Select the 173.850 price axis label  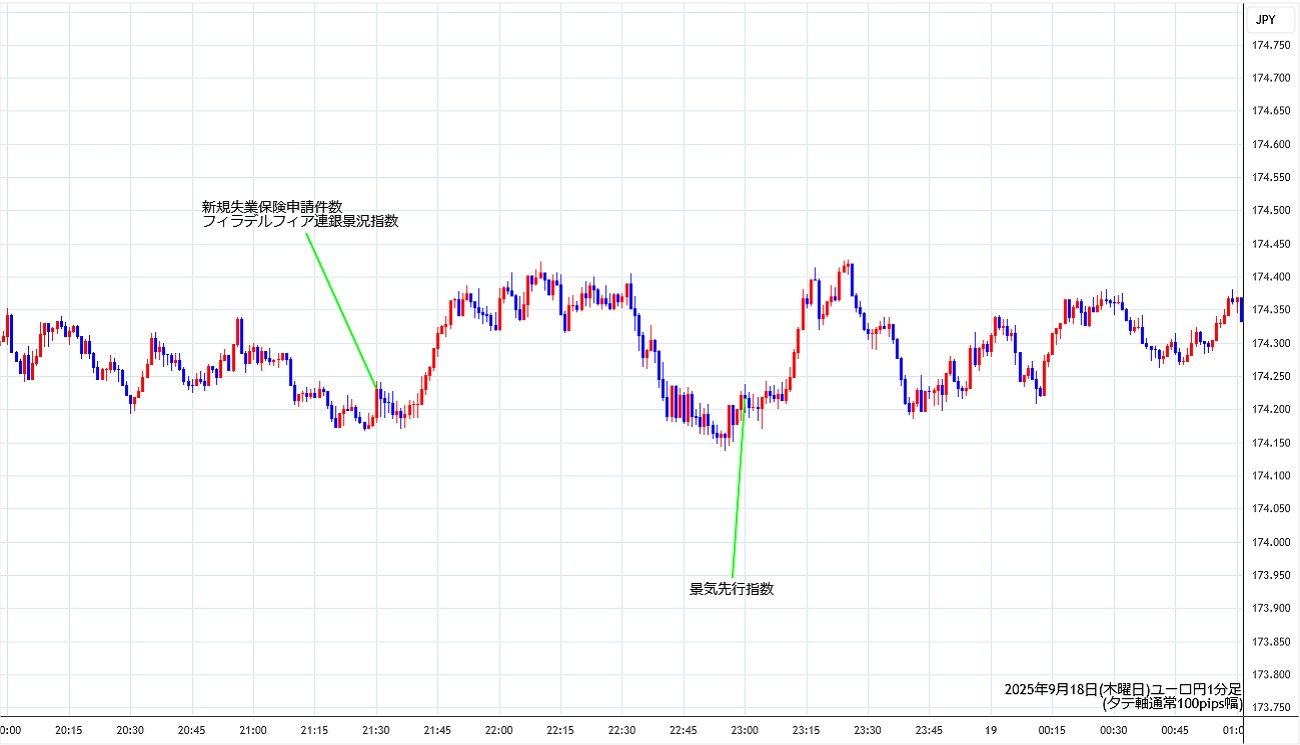pos(1272,641)
